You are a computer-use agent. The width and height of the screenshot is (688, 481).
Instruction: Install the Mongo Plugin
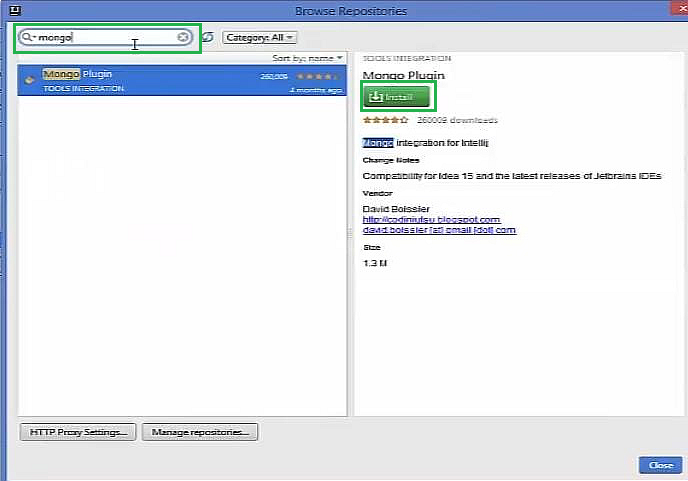(x=396, y=97)
